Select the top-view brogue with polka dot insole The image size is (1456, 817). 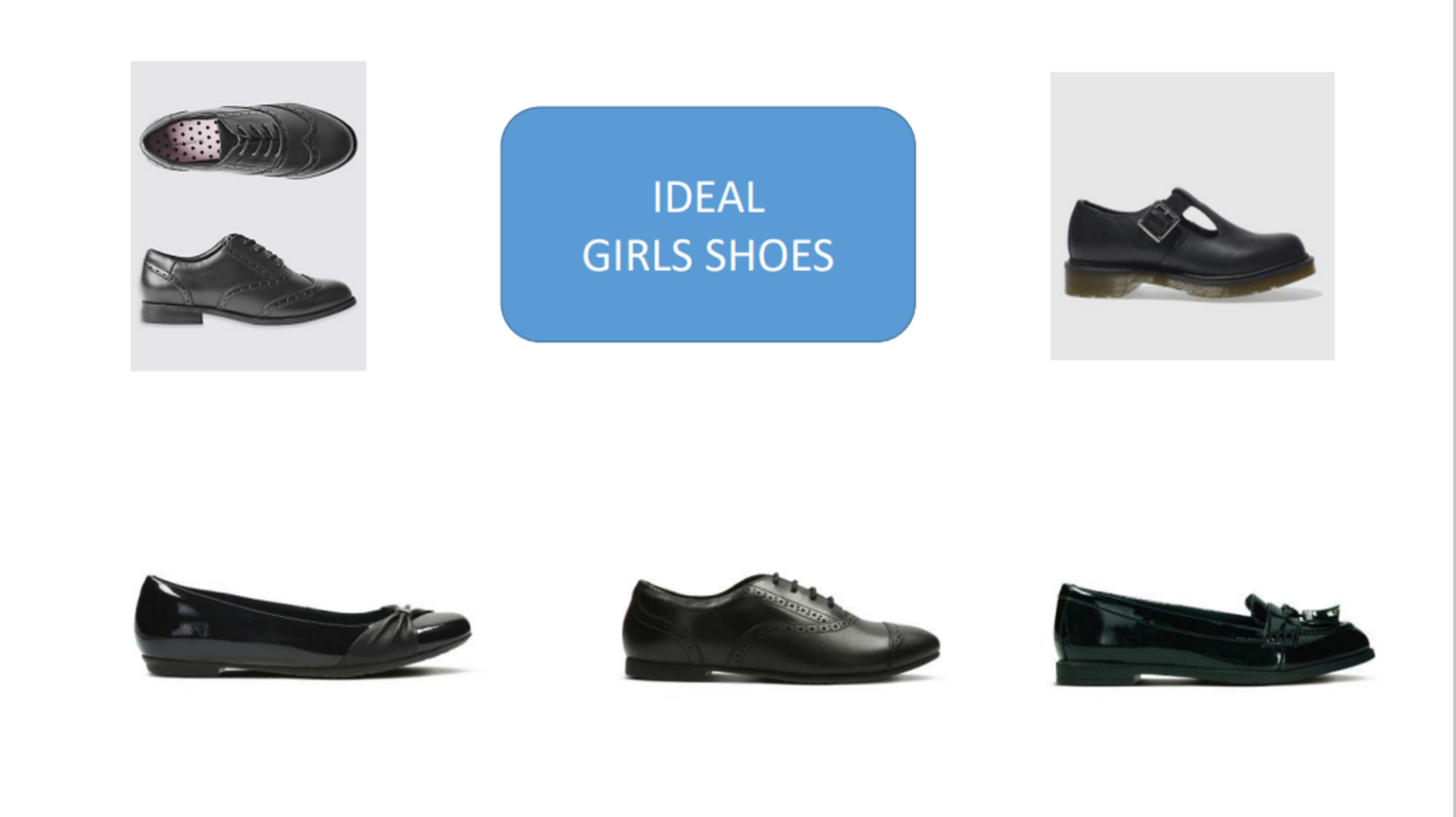click(x=248, y=139)
